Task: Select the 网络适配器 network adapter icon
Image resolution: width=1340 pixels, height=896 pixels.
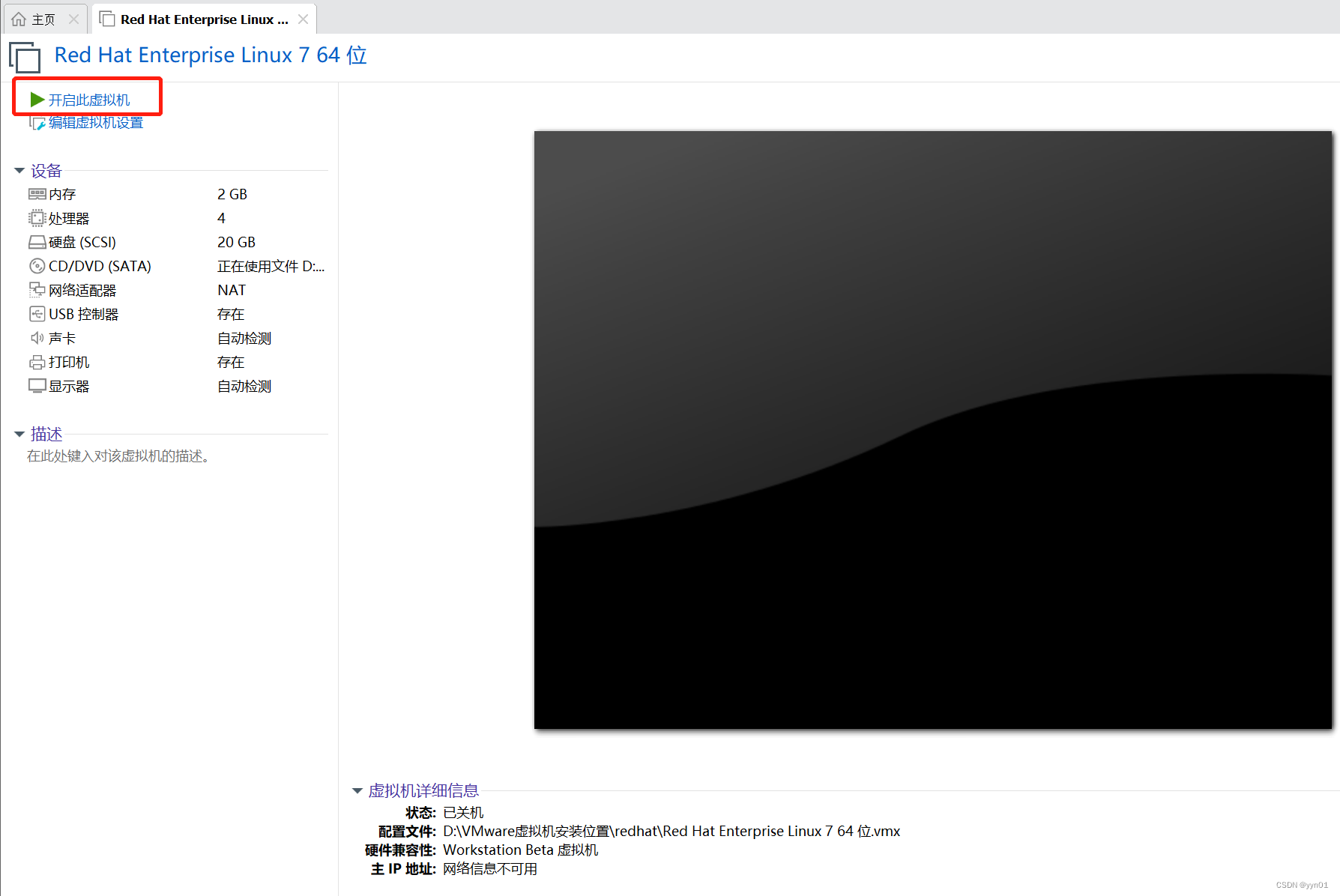Action: pos(37,289)
